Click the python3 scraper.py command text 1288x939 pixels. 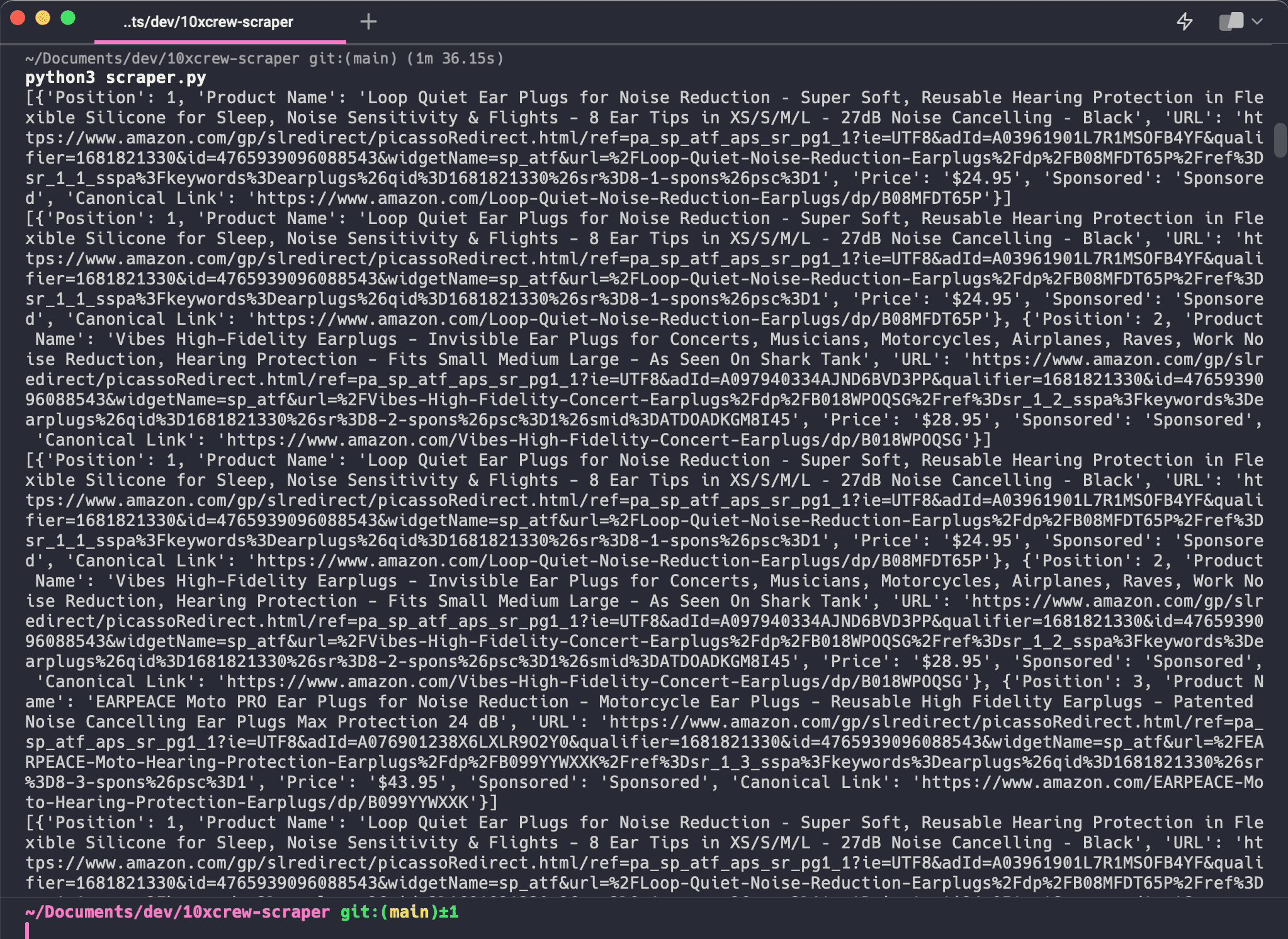(115, 78)
